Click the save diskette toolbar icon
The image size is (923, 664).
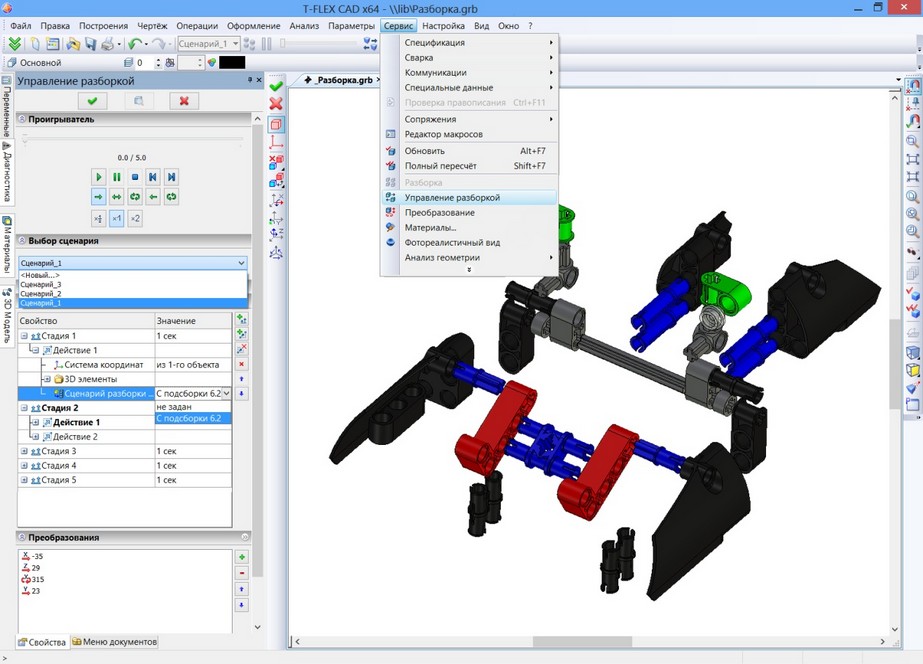(x=90, y=44)
